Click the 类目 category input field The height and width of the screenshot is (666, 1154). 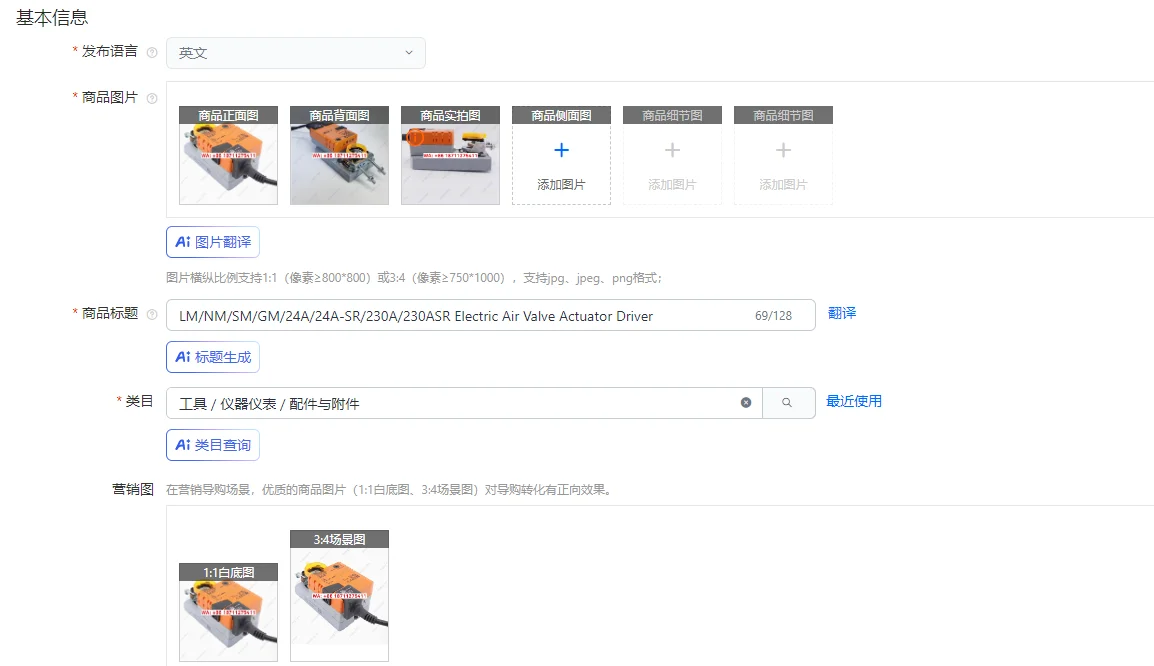coord(464,403)
